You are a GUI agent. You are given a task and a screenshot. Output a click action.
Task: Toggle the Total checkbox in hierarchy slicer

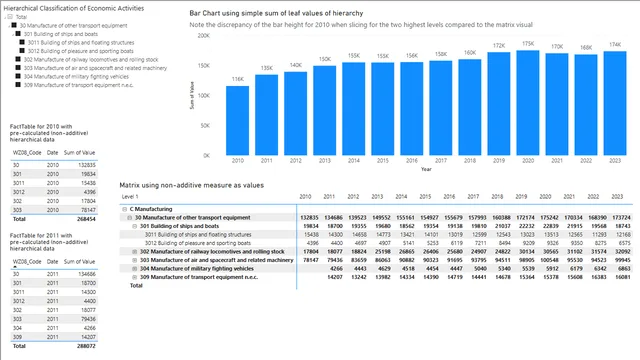point(10,17)
